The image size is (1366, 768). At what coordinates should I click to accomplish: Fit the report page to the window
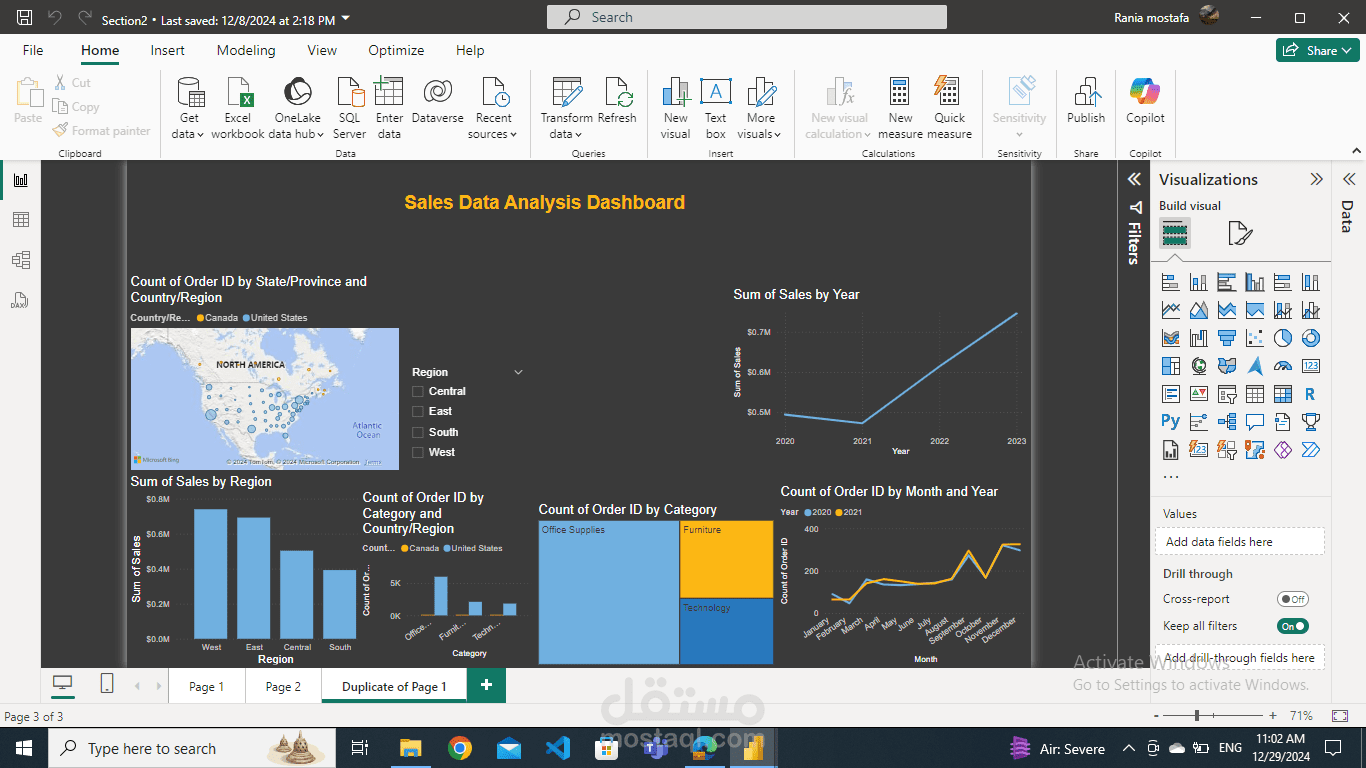tap(1340, 716)
